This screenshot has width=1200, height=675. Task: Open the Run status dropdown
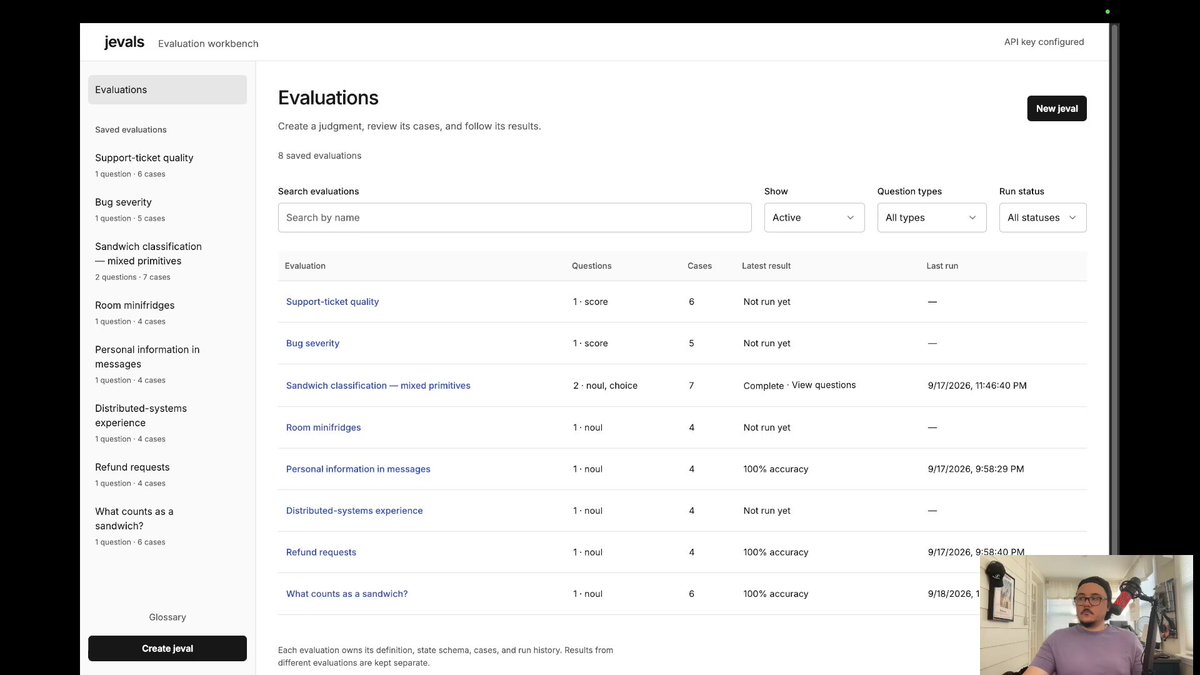pos(1043,218)
